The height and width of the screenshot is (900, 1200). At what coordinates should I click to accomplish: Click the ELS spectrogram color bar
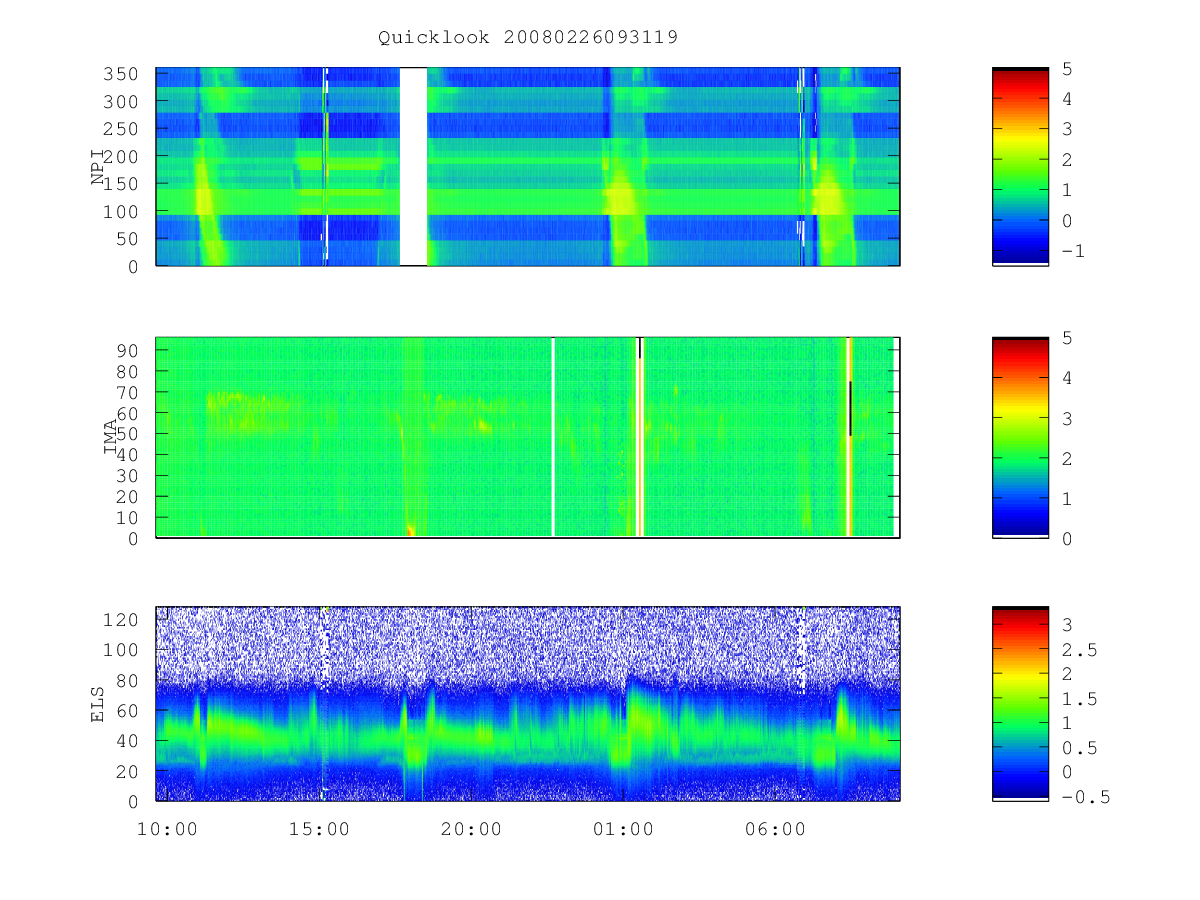[x=1020, y=703]
